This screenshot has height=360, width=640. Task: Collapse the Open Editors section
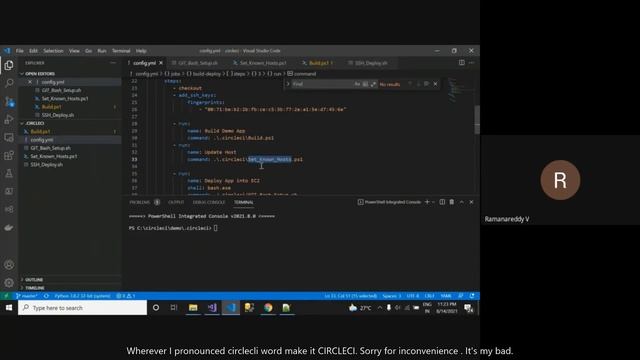click(x=40, y=74)
